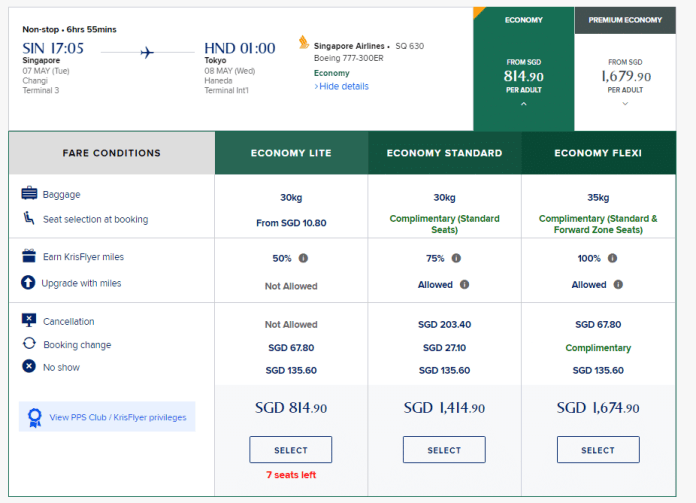The width and height of the screenshot is (696, 503).
Task: Click the Boeing 777-300ER aircraft text
Action: tap(348, 58)
